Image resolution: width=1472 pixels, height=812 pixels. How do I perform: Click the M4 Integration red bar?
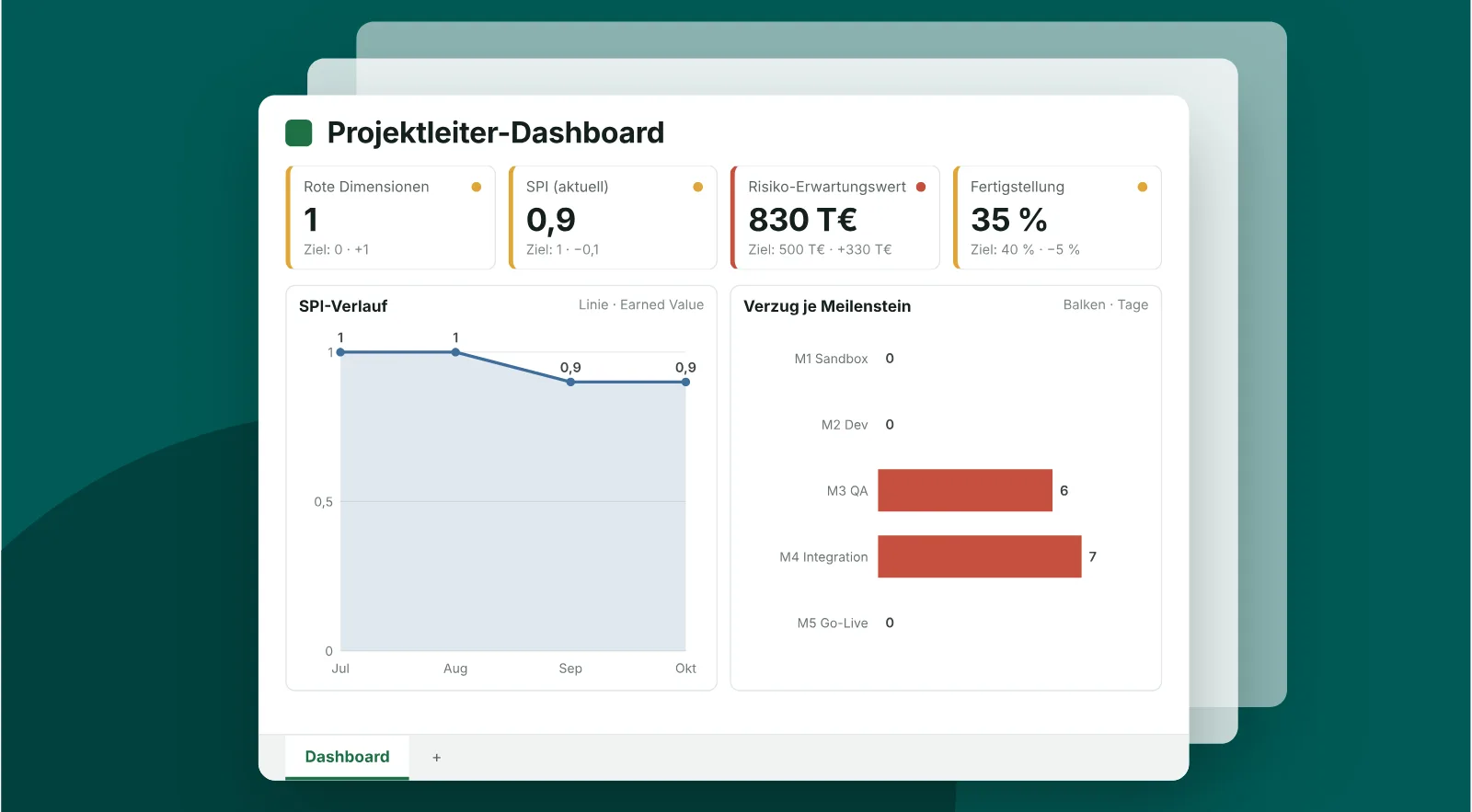click(980, 556)
